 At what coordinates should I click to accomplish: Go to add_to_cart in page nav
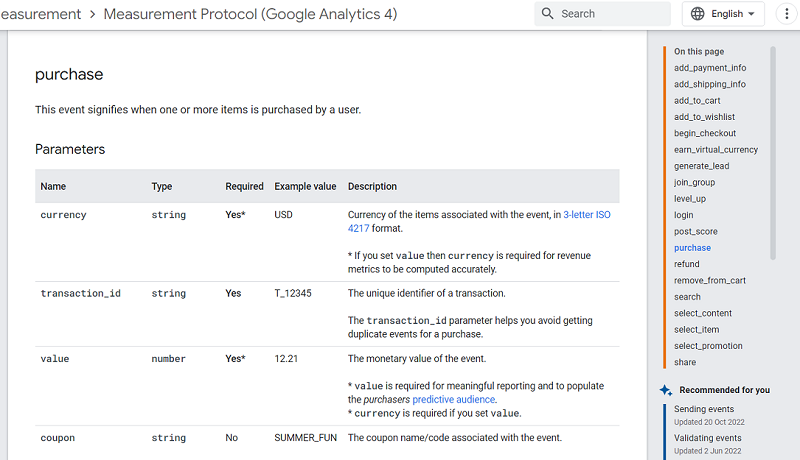697,100
